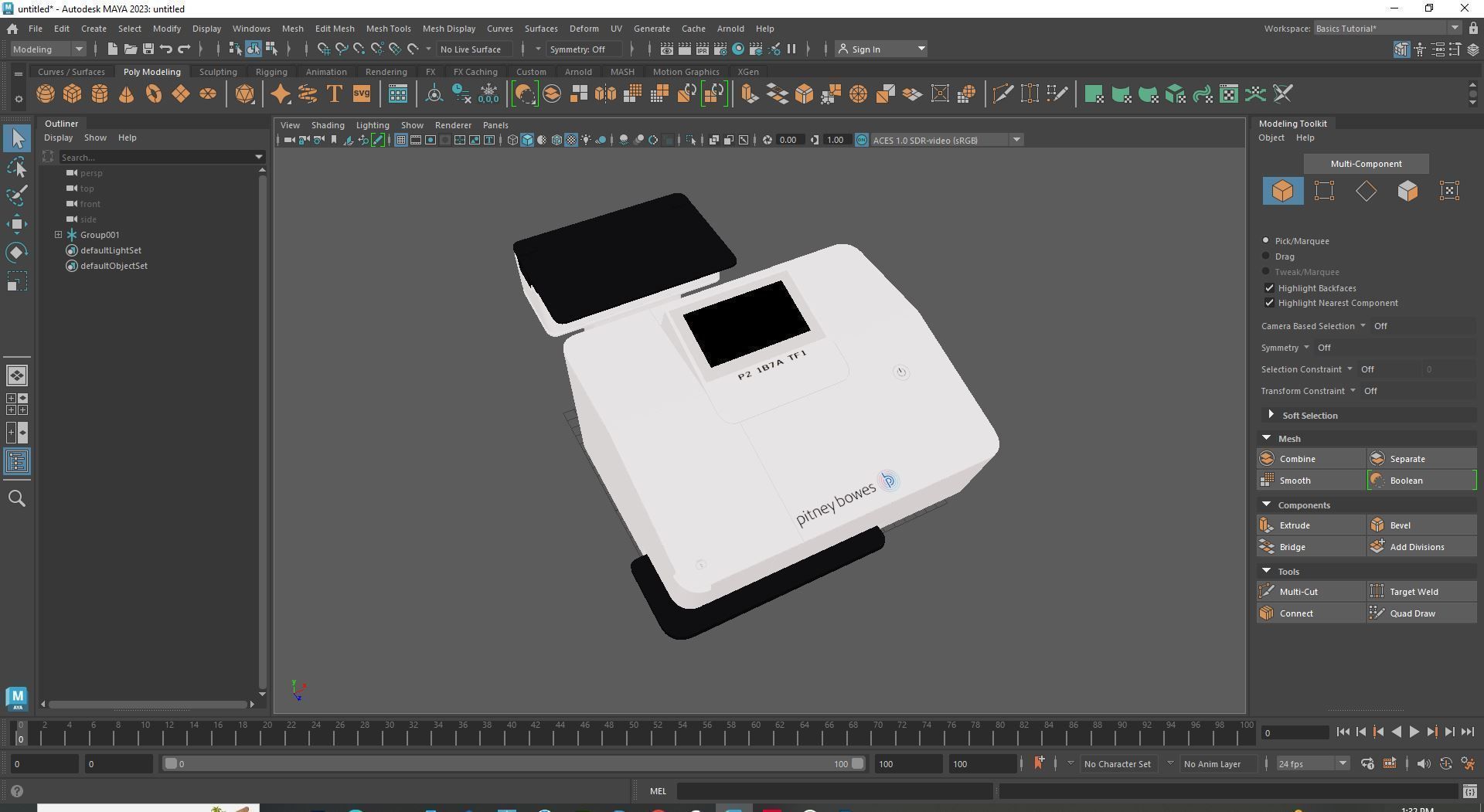Click the Outliner Search field

[x=157, y=158]
